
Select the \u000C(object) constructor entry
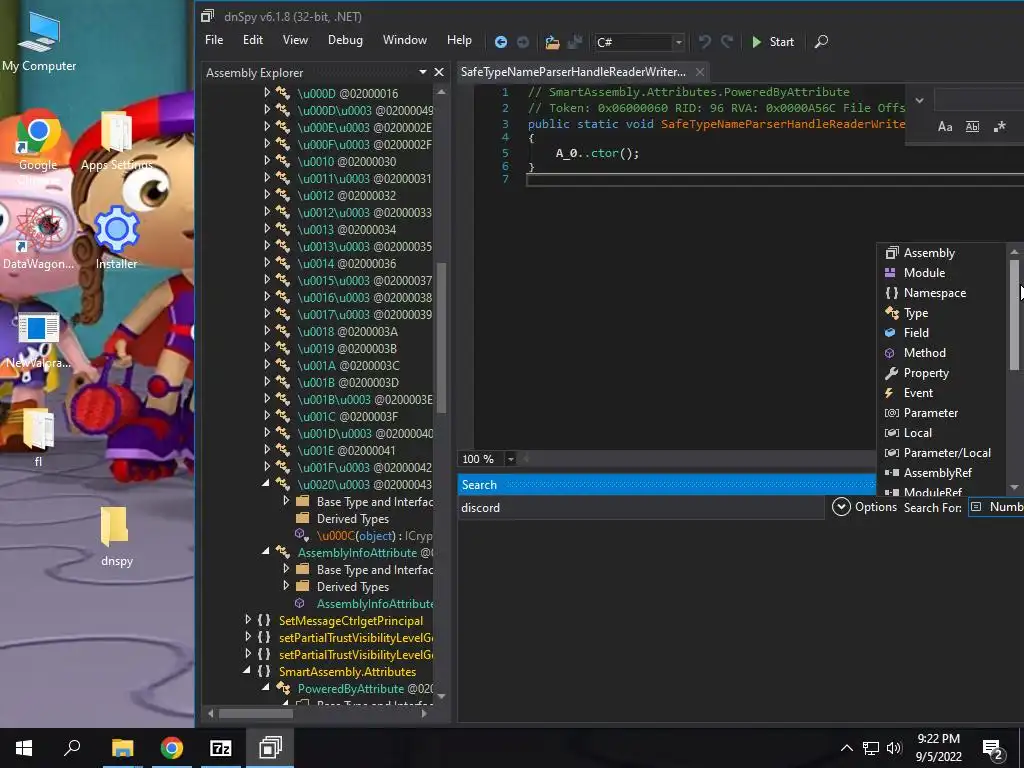(x=374, y=536)
